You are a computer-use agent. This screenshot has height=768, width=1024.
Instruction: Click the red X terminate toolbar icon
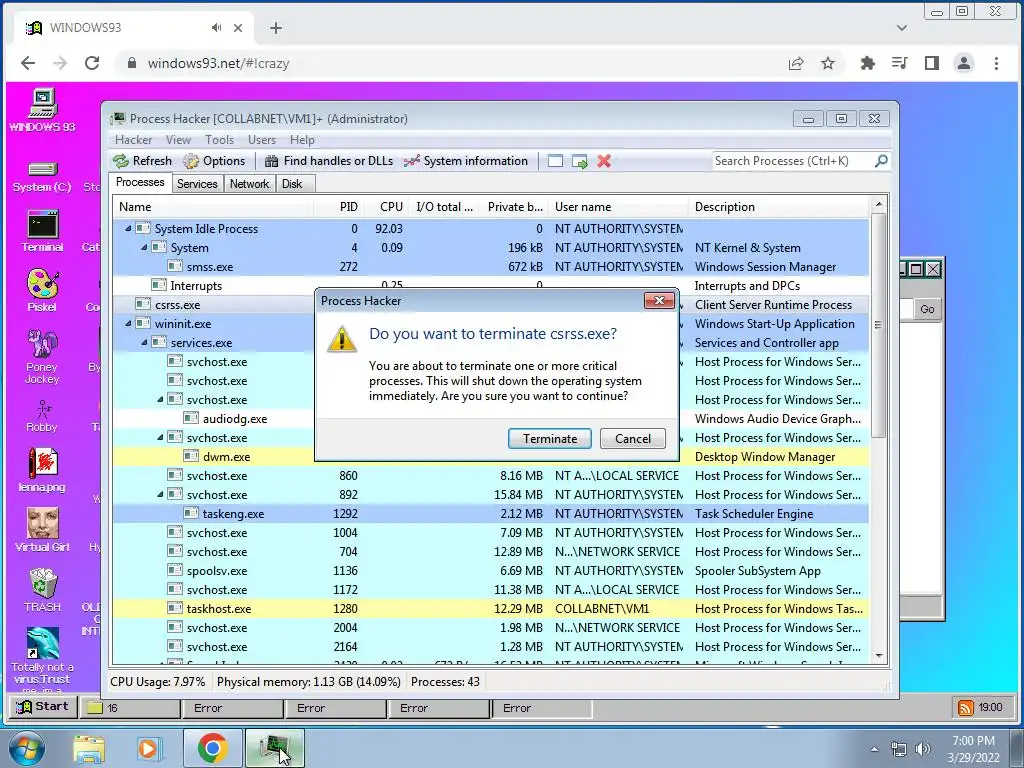click(x=604, y=161)
